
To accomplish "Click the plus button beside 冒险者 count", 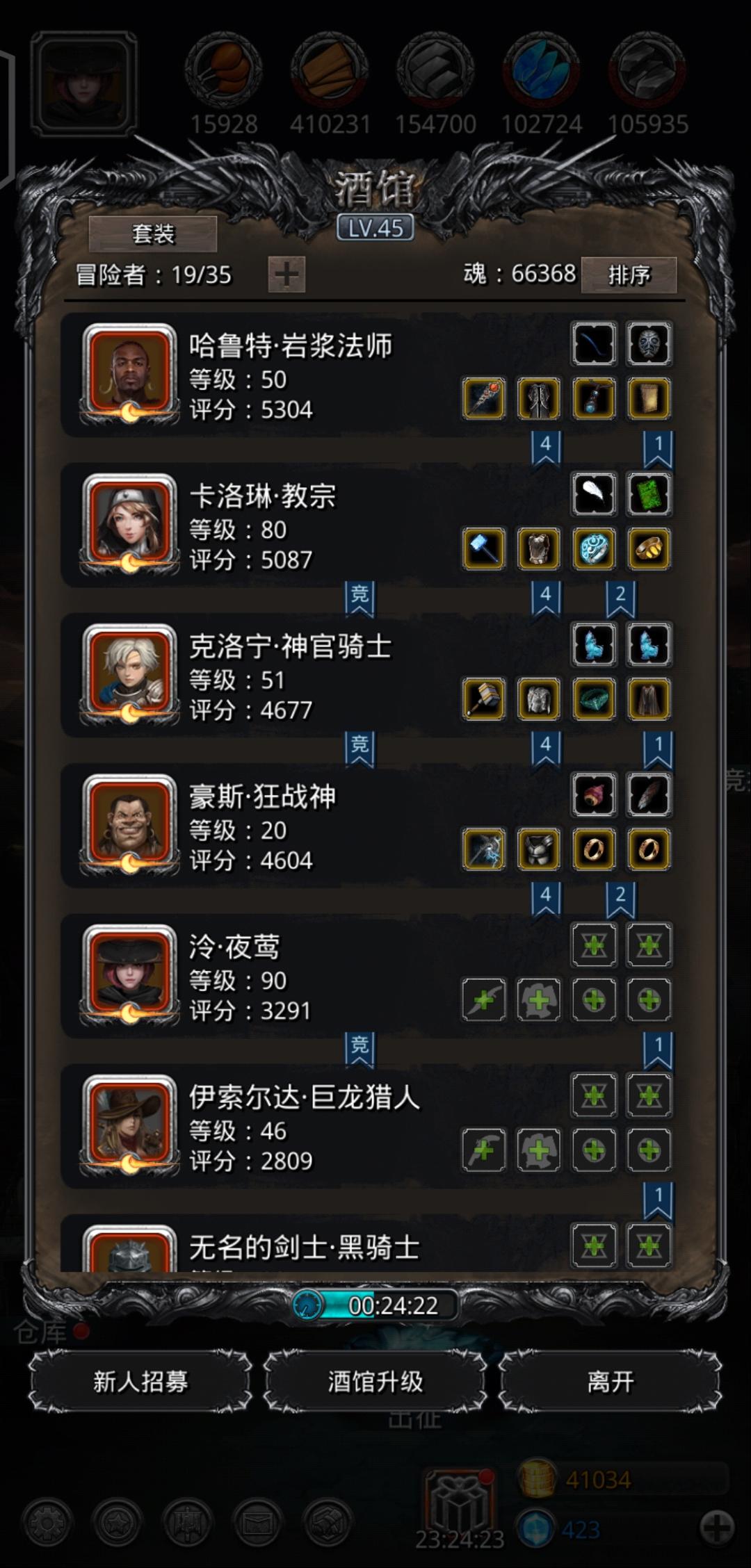I will tap(286, 275).
